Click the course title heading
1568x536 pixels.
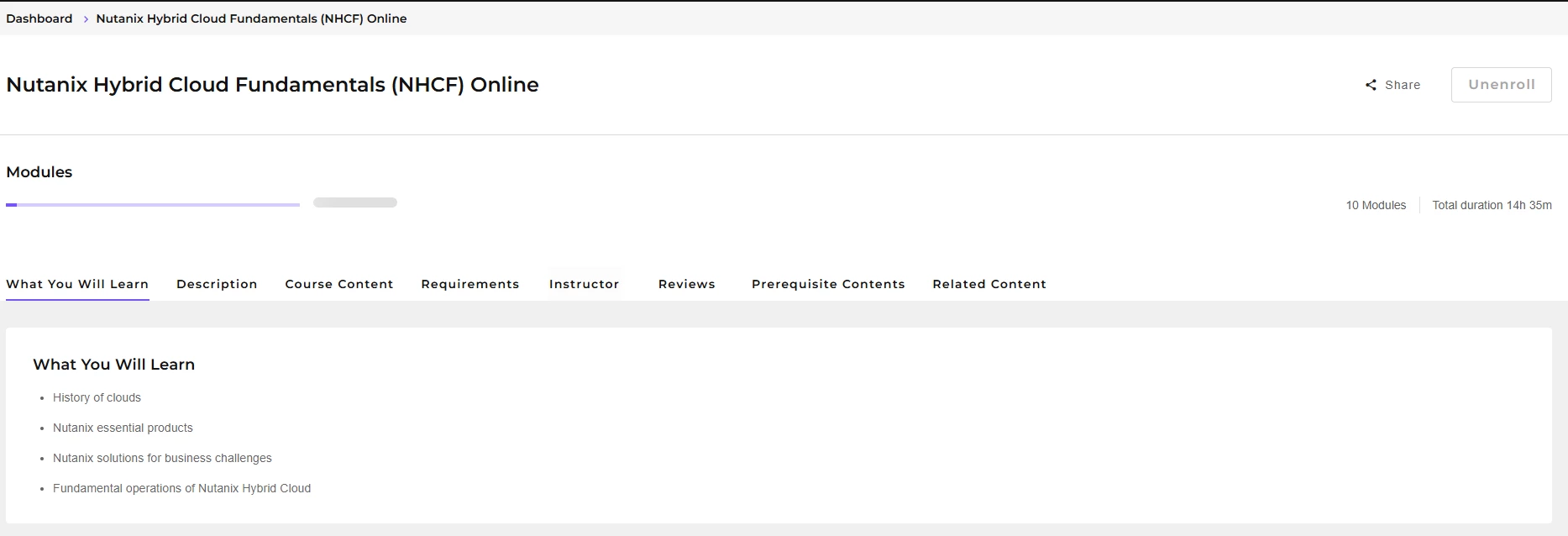pyautogui.click(x=272, y=85)
